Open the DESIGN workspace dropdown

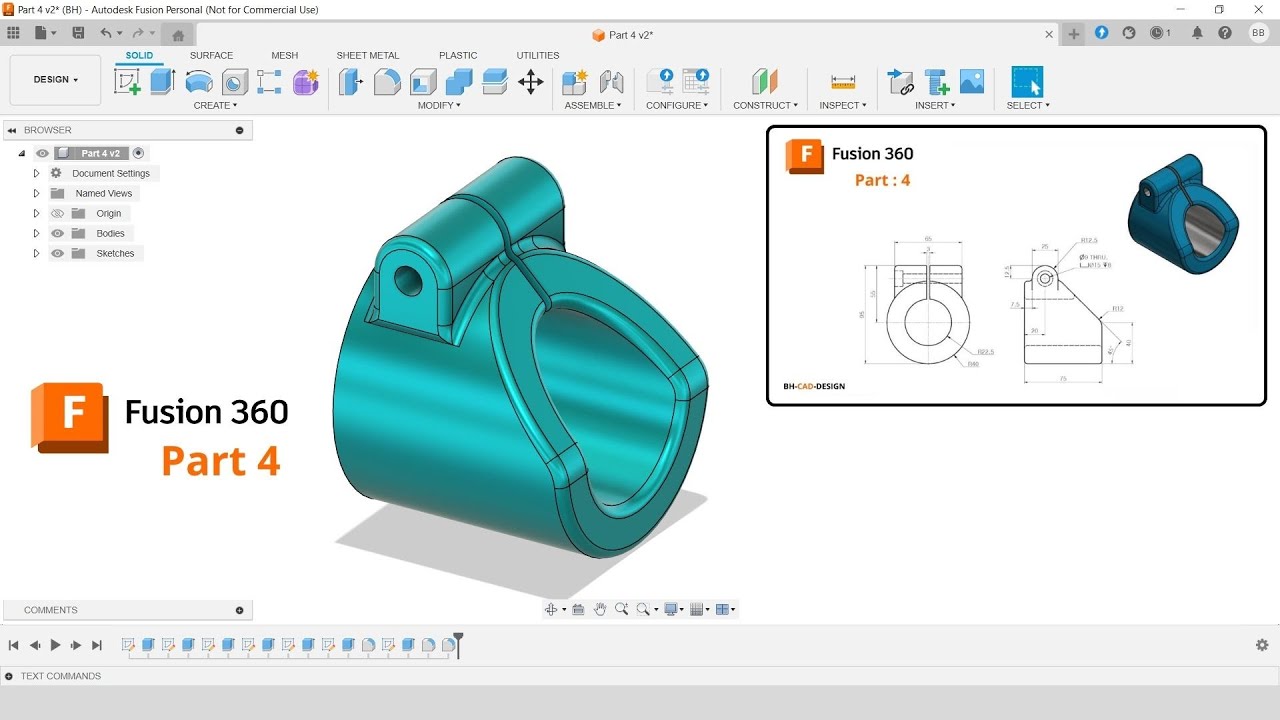(x=55, y=80)
